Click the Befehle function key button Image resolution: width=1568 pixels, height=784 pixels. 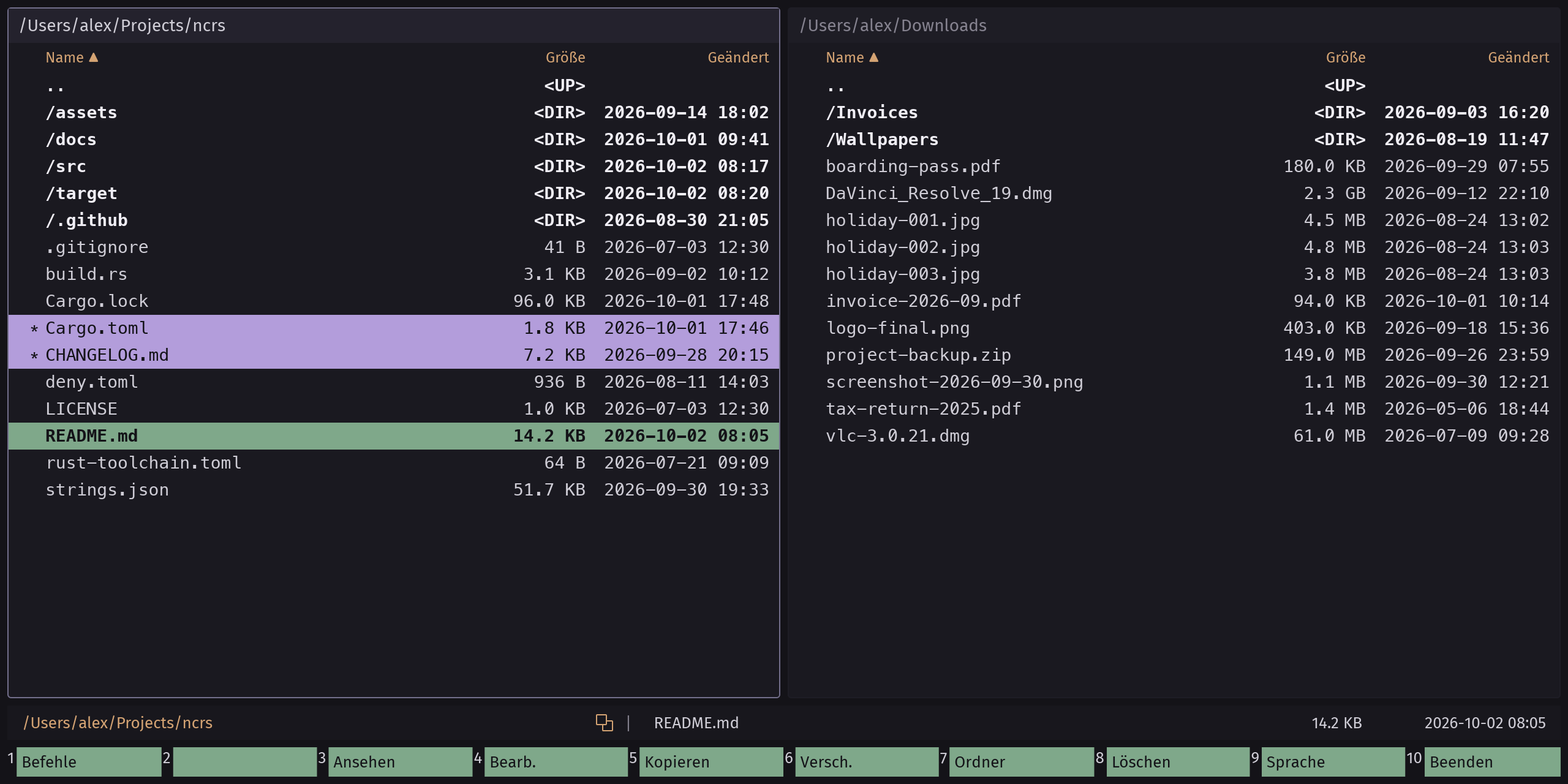89,762
